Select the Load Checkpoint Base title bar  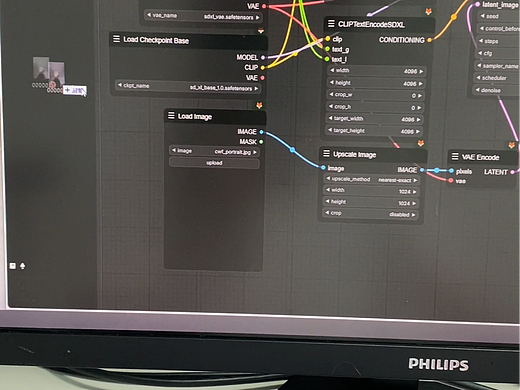click(188, 40)
